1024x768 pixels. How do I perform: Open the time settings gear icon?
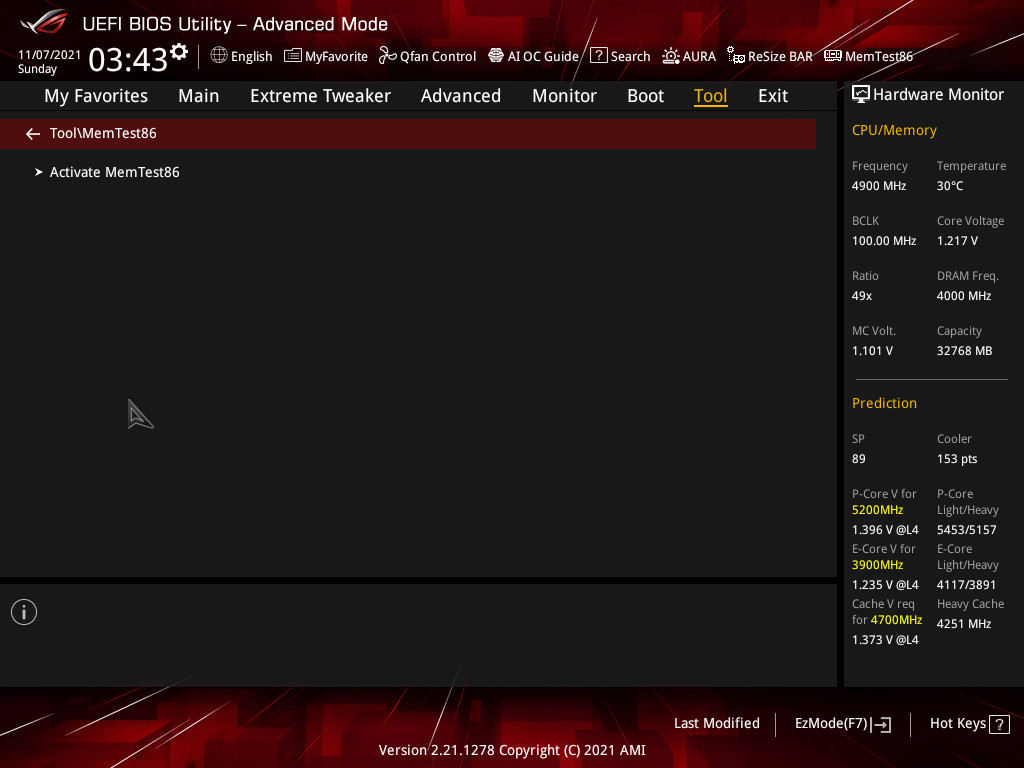(179, 52)
